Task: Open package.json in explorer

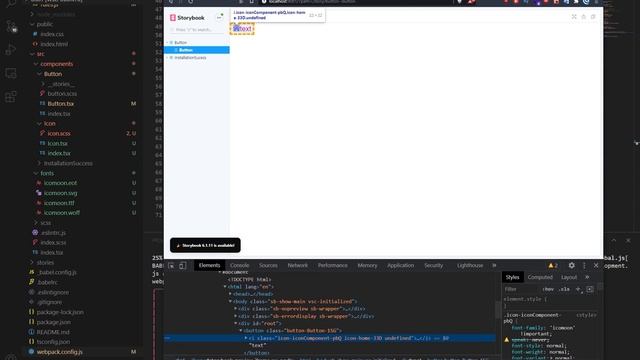Action: (x=53, y=322)
